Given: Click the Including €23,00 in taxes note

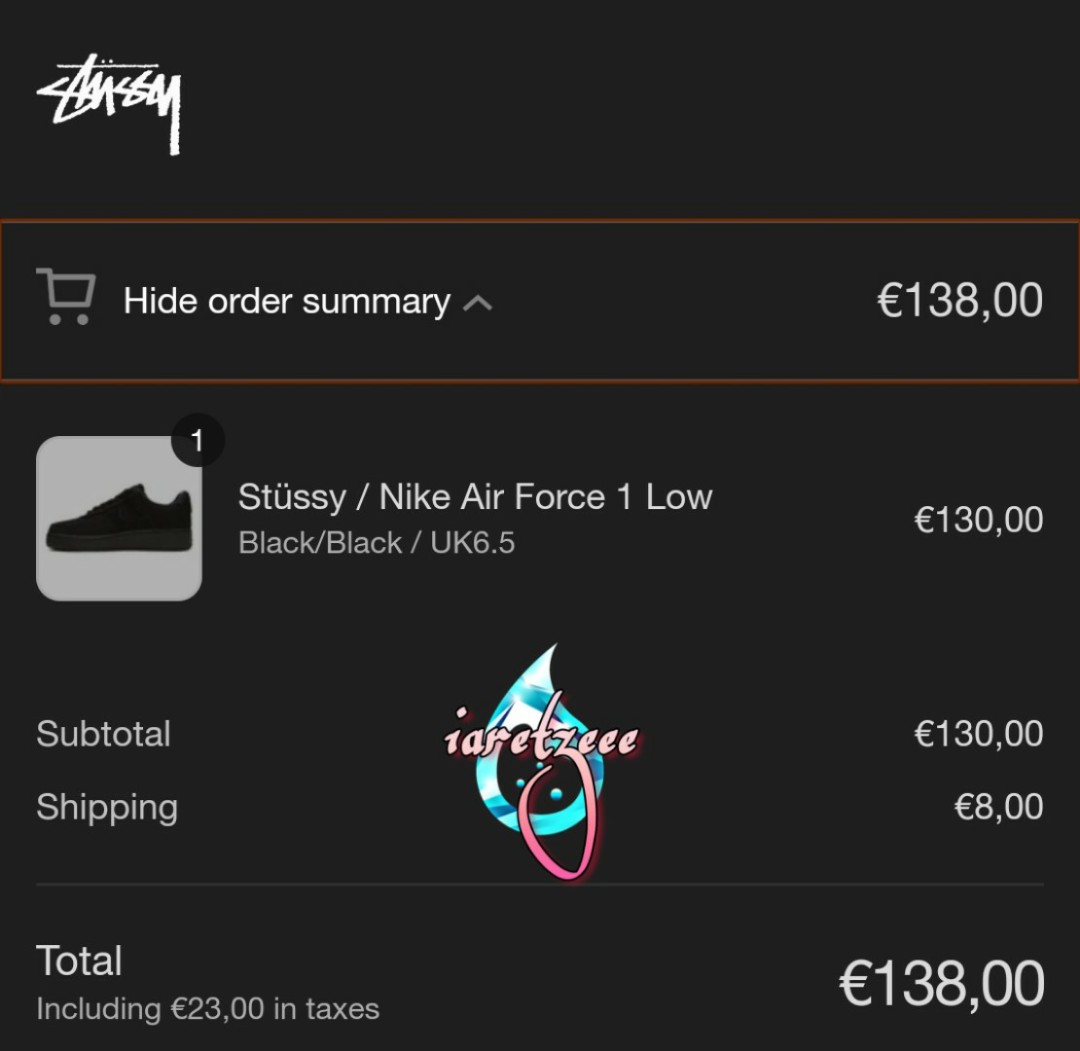Looking at the screenshot, I should [x=208, y=1009].
